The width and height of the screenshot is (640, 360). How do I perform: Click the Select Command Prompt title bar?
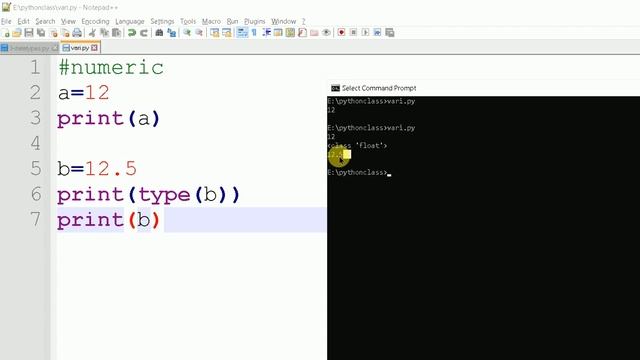(484, 88)
